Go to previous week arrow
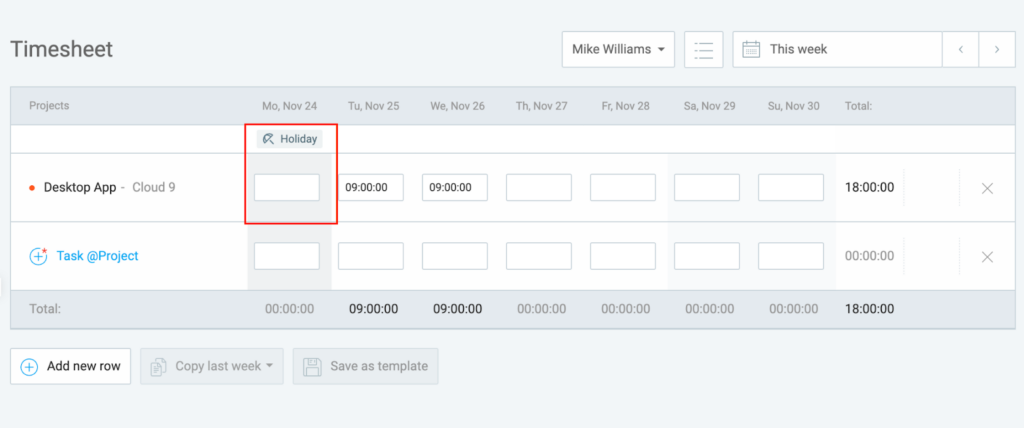 [960, 49]
